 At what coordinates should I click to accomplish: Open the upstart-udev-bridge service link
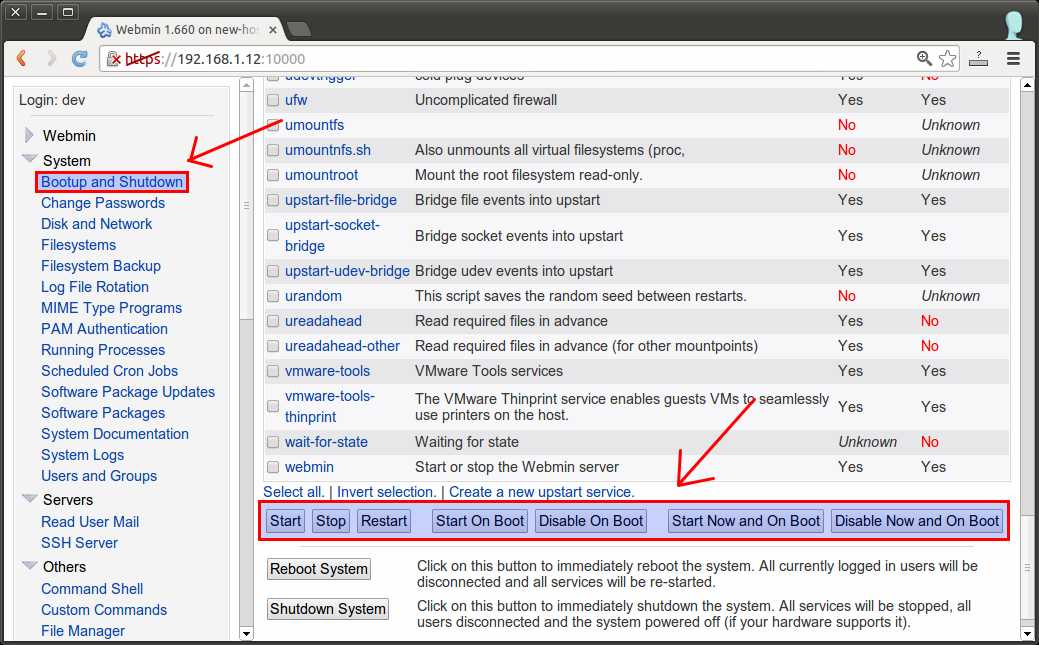[x=347, y=271]
